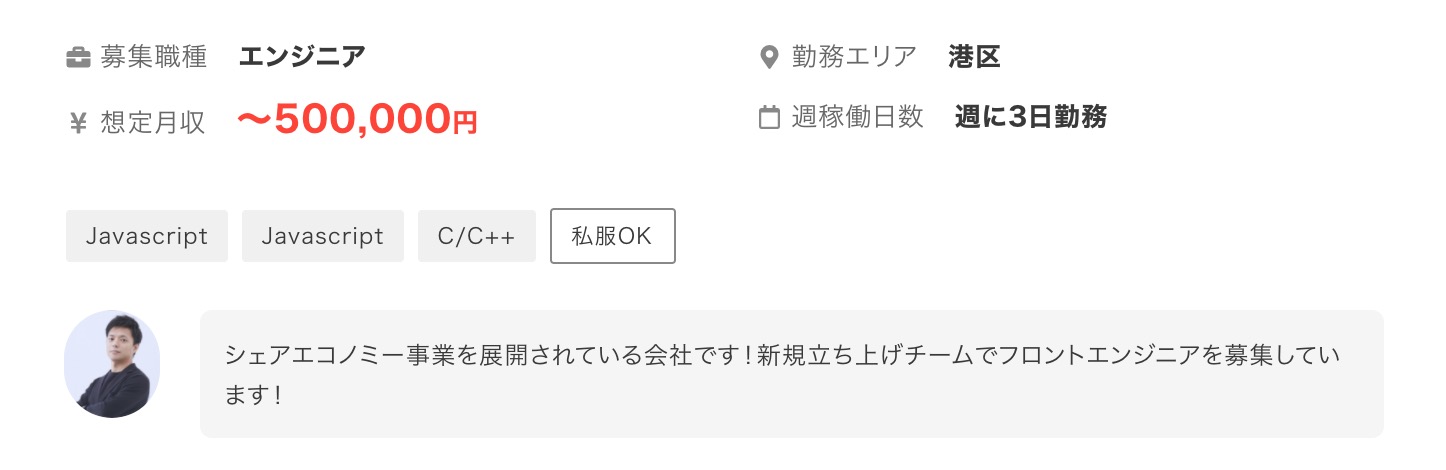Click the yen icon beside 想定月収
The image size is (1446, 470).
tap(78, 122)
